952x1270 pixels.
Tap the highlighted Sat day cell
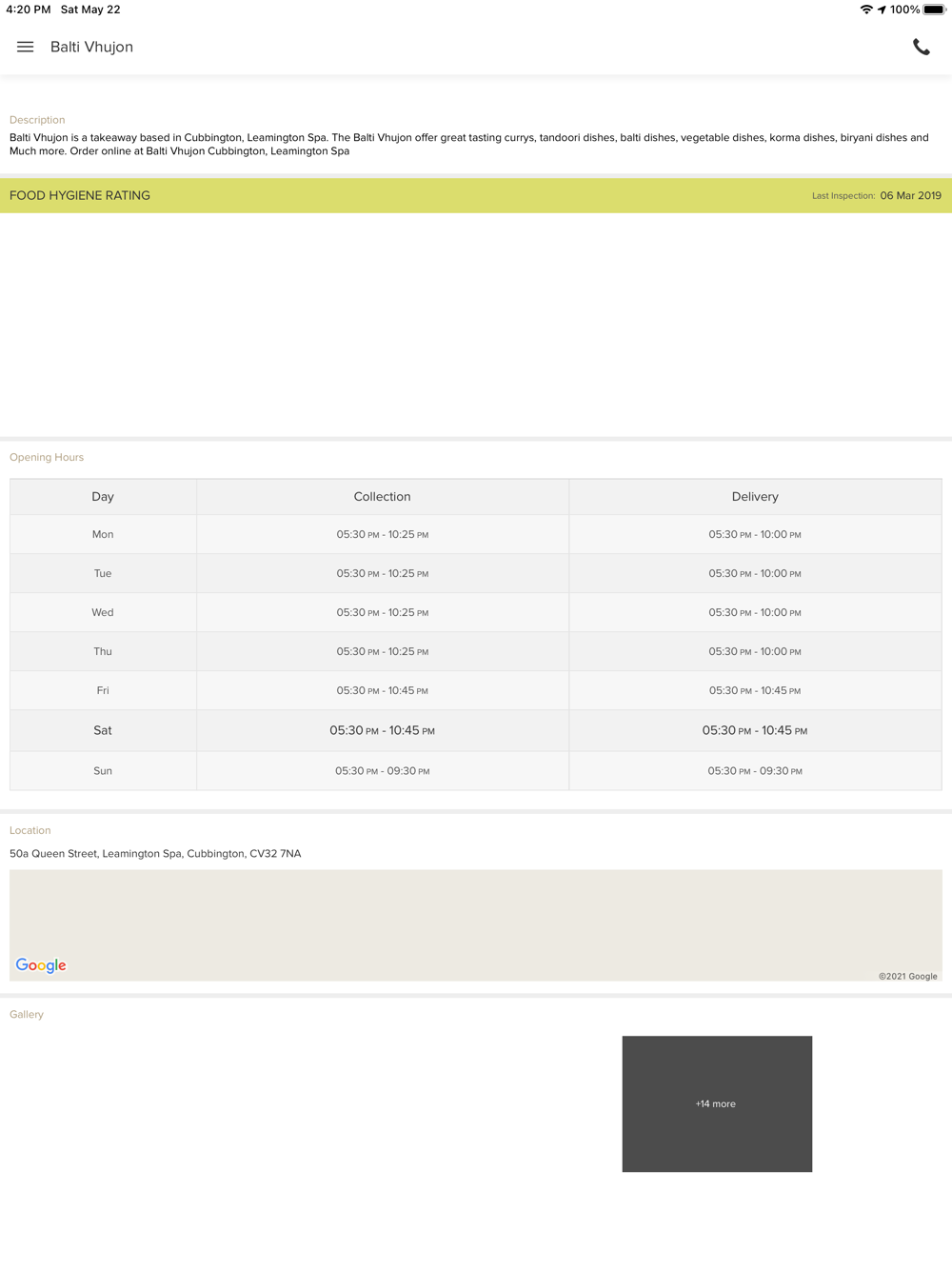click(x=103, y=731)
